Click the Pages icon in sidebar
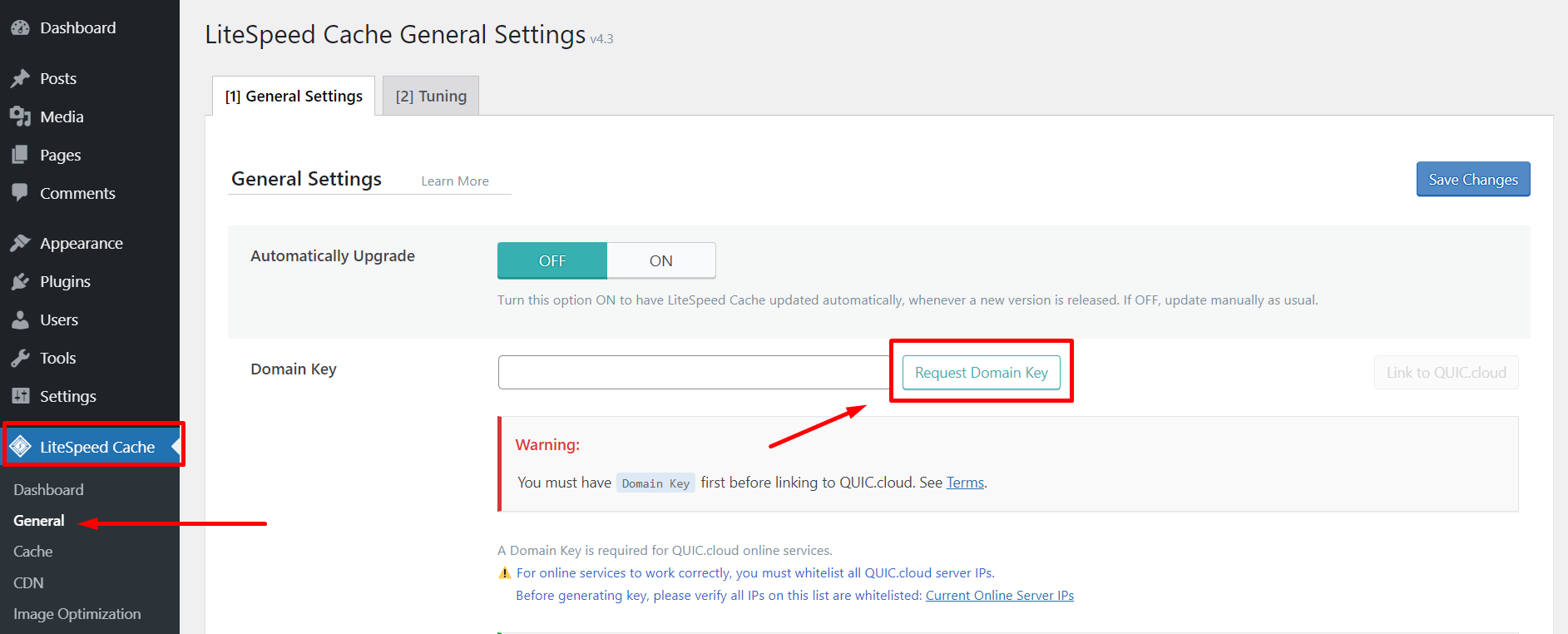1568x634 pixels. 20,155
